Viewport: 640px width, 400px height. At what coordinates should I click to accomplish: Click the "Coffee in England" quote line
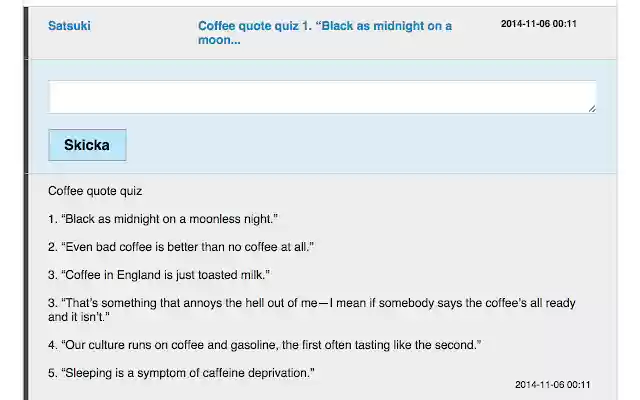coord(159,274)
